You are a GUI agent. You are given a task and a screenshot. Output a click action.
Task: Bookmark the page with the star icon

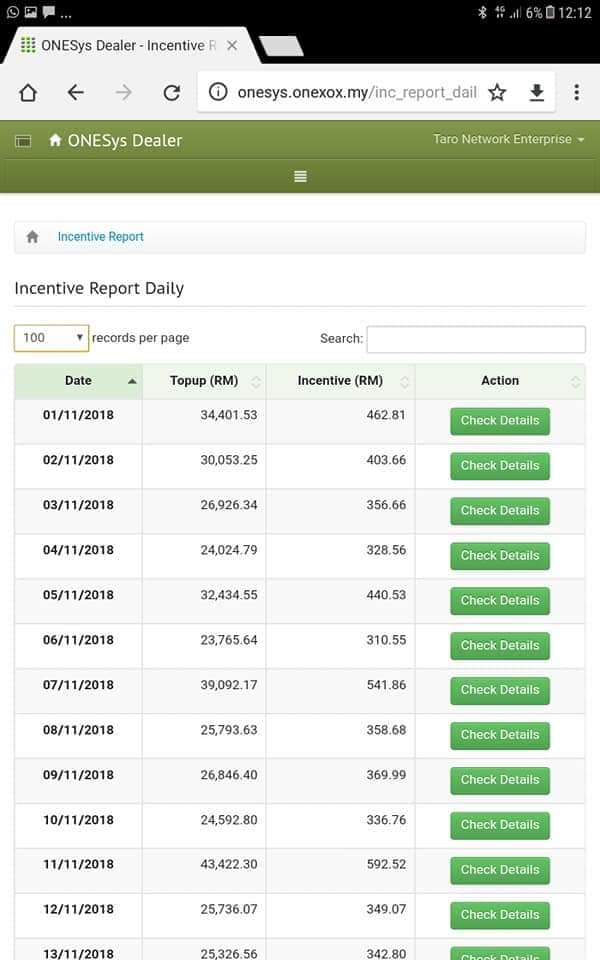(497, 92)
